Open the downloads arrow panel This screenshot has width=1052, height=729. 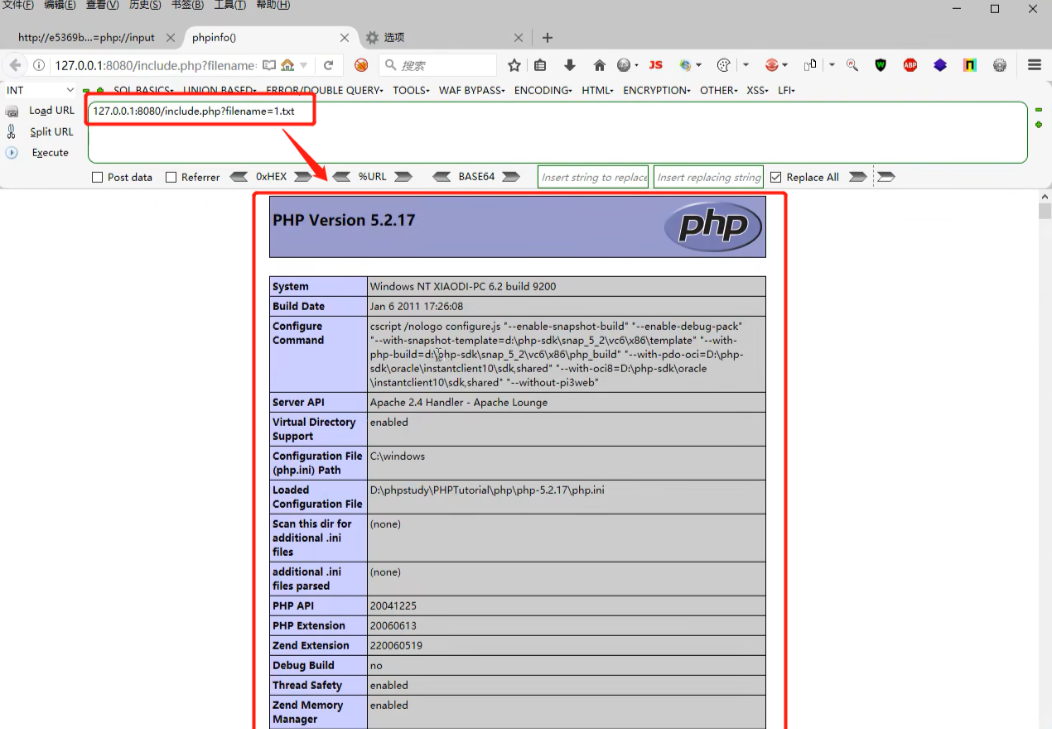point(570,65)
